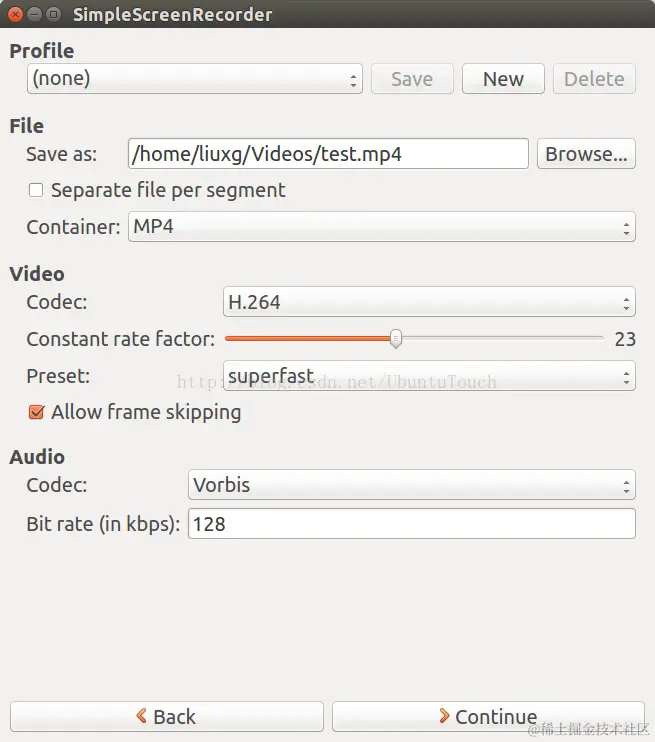Screen dimensions: 655x742
Task: Maximize the SimpleScreenRecorder window
Action: pos(54,14)
